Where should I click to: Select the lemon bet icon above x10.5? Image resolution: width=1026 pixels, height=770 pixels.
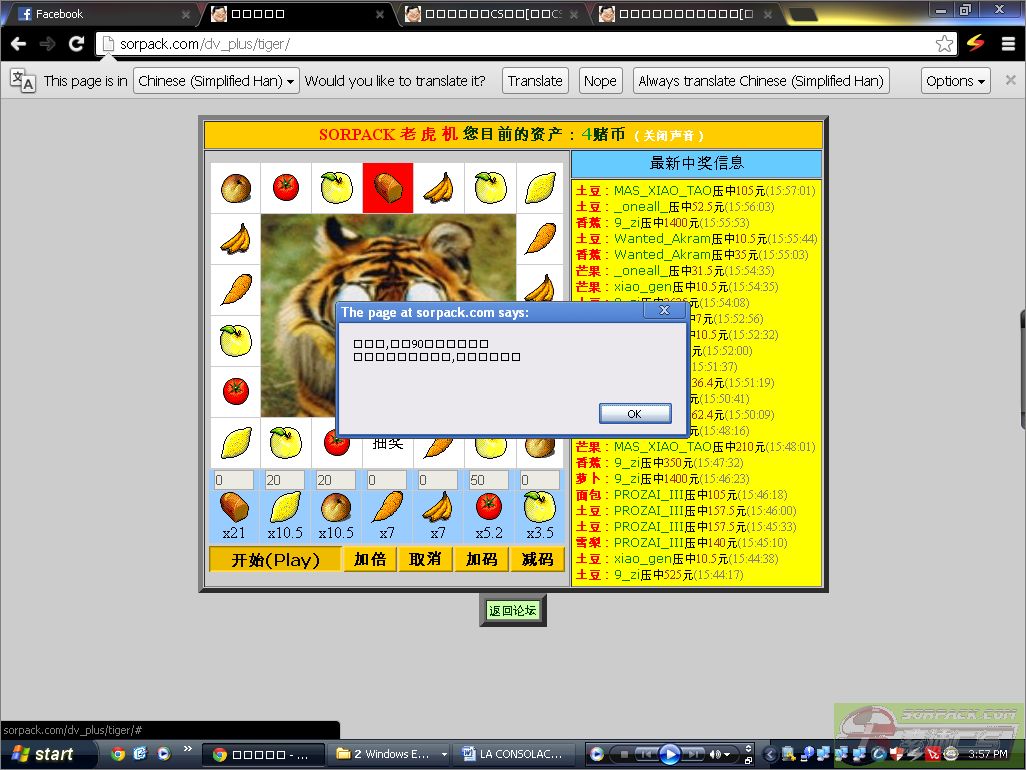click(285, 507)
